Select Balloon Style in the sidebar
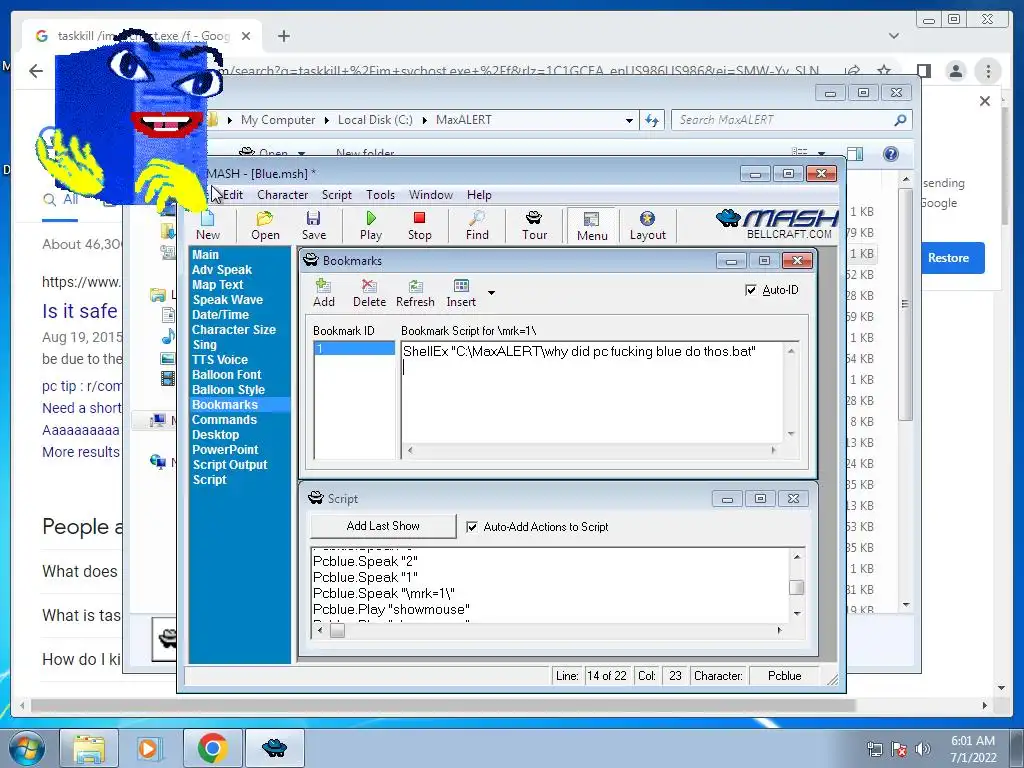Viewport: 1024px width, 768px height. click(x=228, y=390)
